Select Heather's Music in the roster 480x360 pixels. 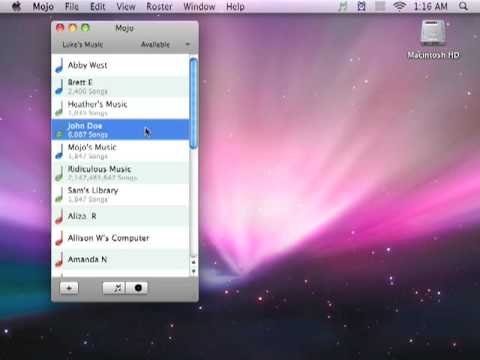[x=120, y=108]
